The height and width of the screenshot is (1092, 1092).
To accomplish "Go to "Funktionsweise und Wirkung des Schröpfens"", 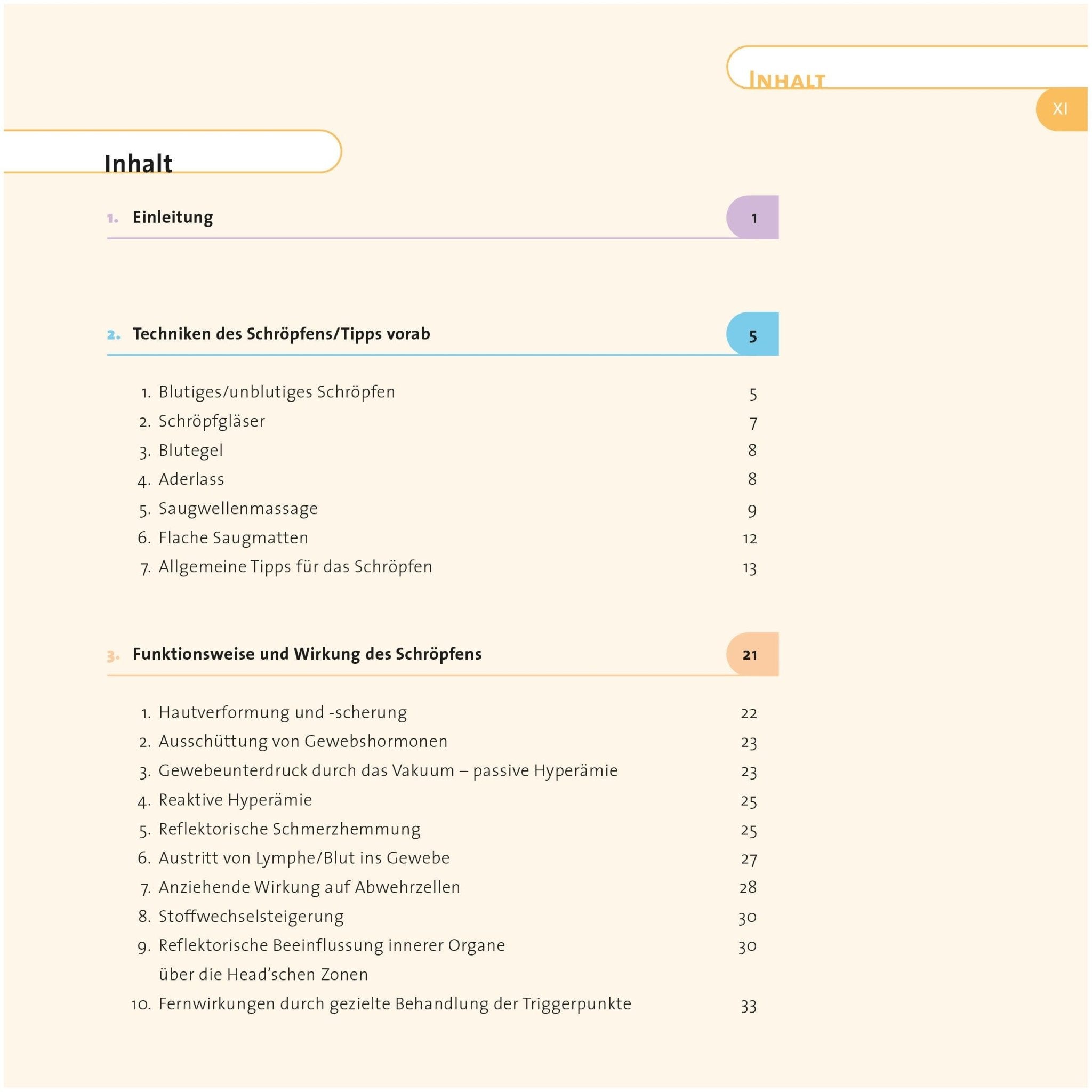I will [307, 654].
